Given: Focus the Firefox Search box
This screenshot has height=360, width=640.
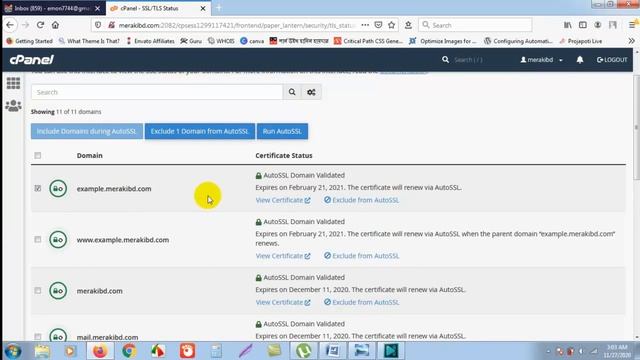Looking at the screenshot, I should (x=475, y=25).
